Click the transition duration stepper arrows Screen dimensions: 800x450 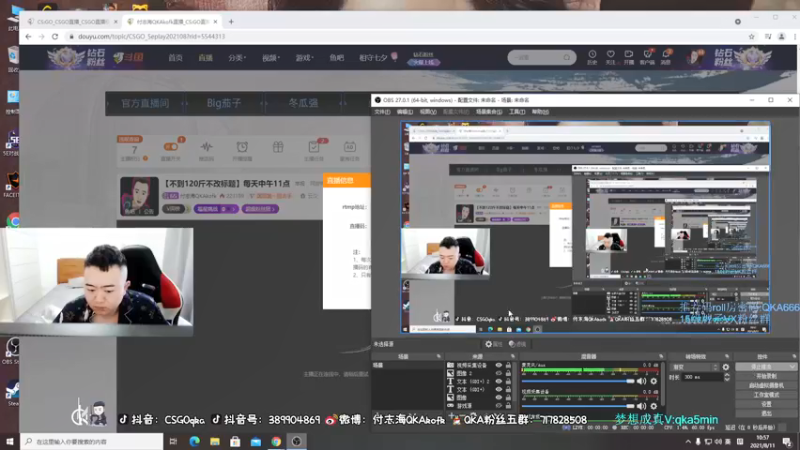coord(727,377)
